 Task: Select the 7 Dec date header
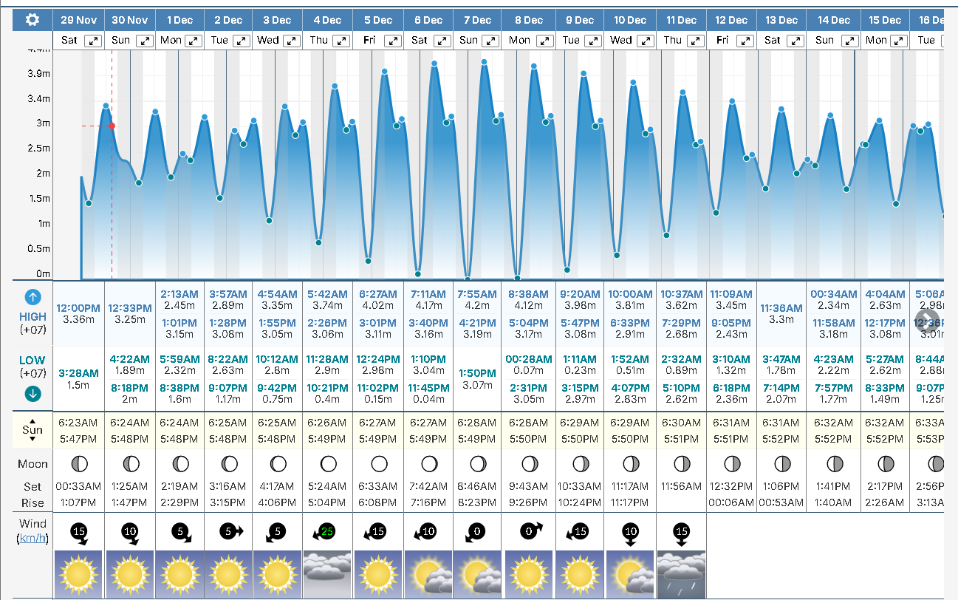pyautogui.click(x=478, y=20)
